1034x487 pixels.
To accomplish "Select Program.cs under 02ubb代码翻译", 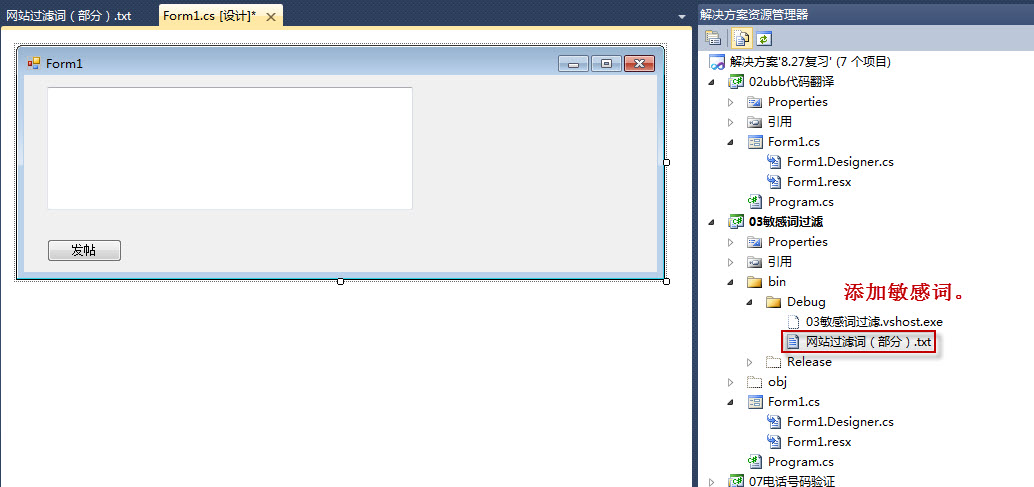I will pyautogui.click(x=801, y=202).
